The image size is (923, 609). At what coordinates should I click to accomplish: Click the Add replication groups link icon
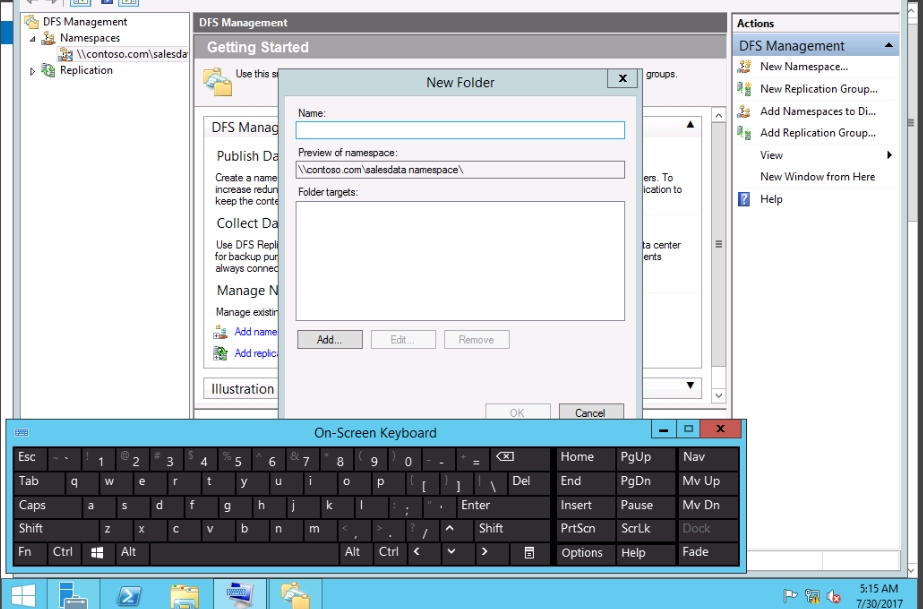220,353
